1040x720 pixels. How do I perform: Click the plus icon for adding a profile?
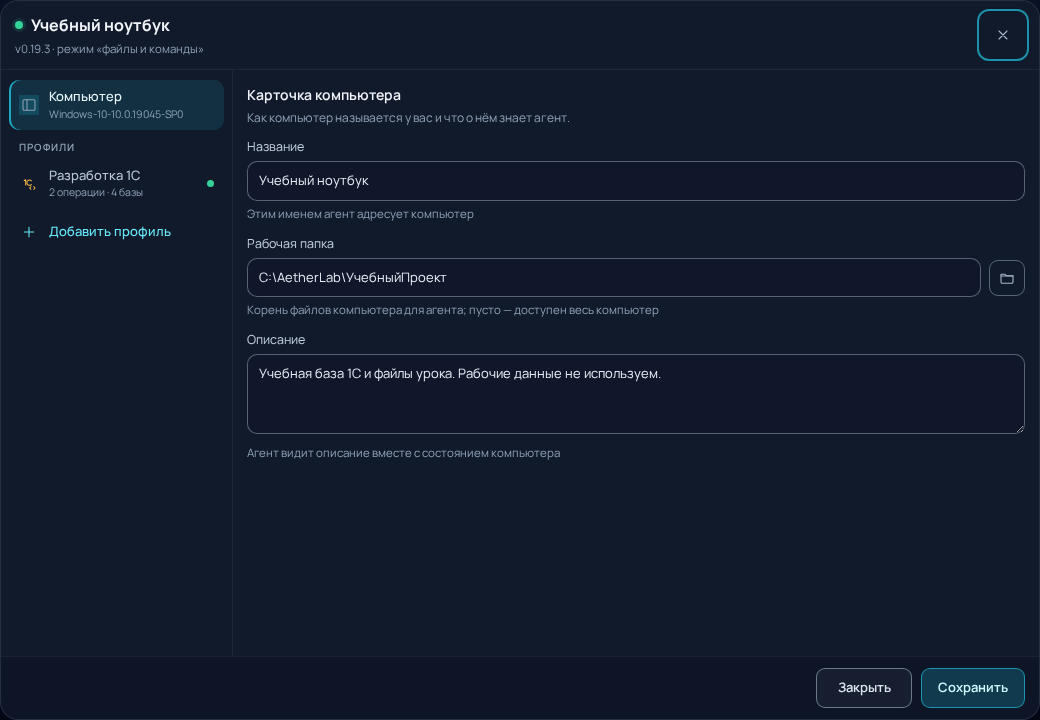coord(29,232)
